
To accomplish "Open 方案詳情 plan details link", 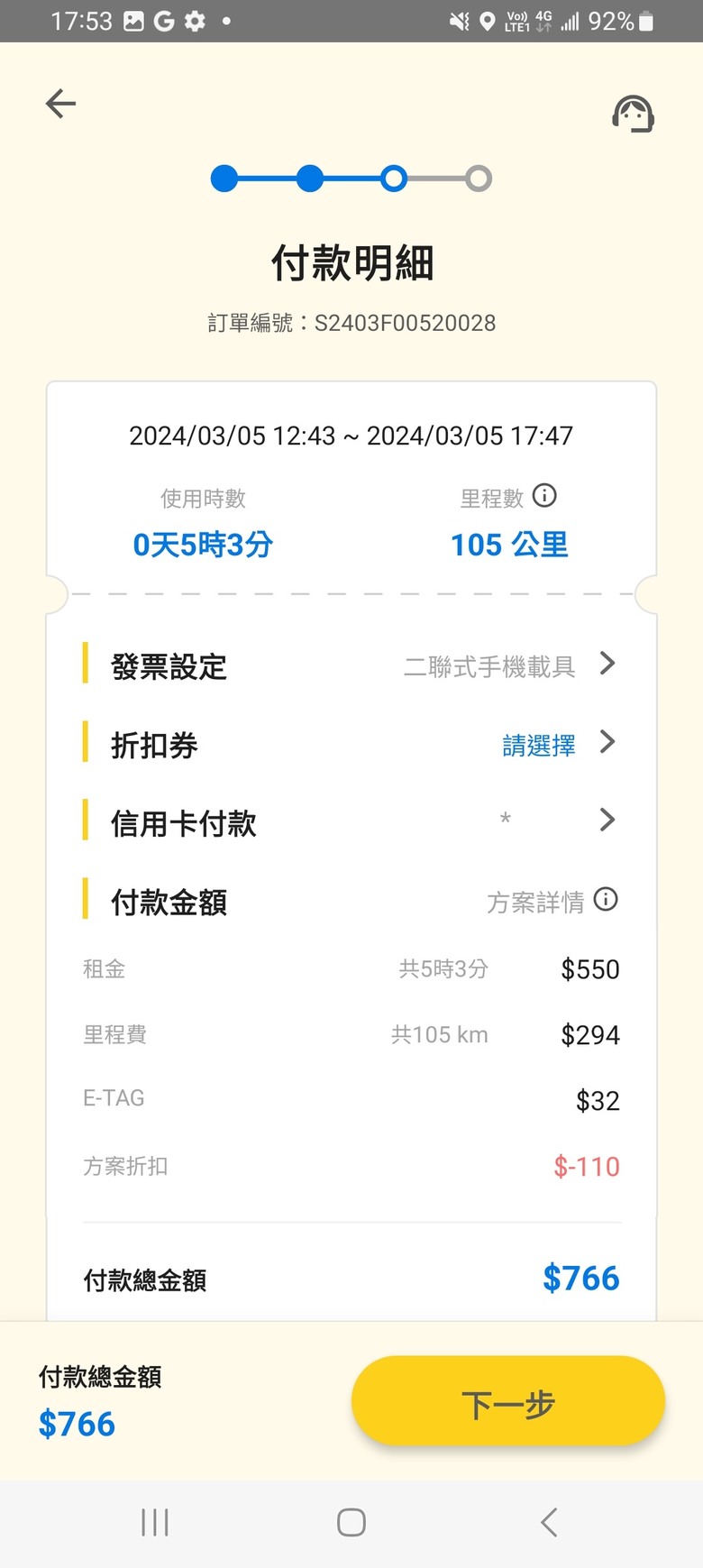I will click(x=535, y=902).
